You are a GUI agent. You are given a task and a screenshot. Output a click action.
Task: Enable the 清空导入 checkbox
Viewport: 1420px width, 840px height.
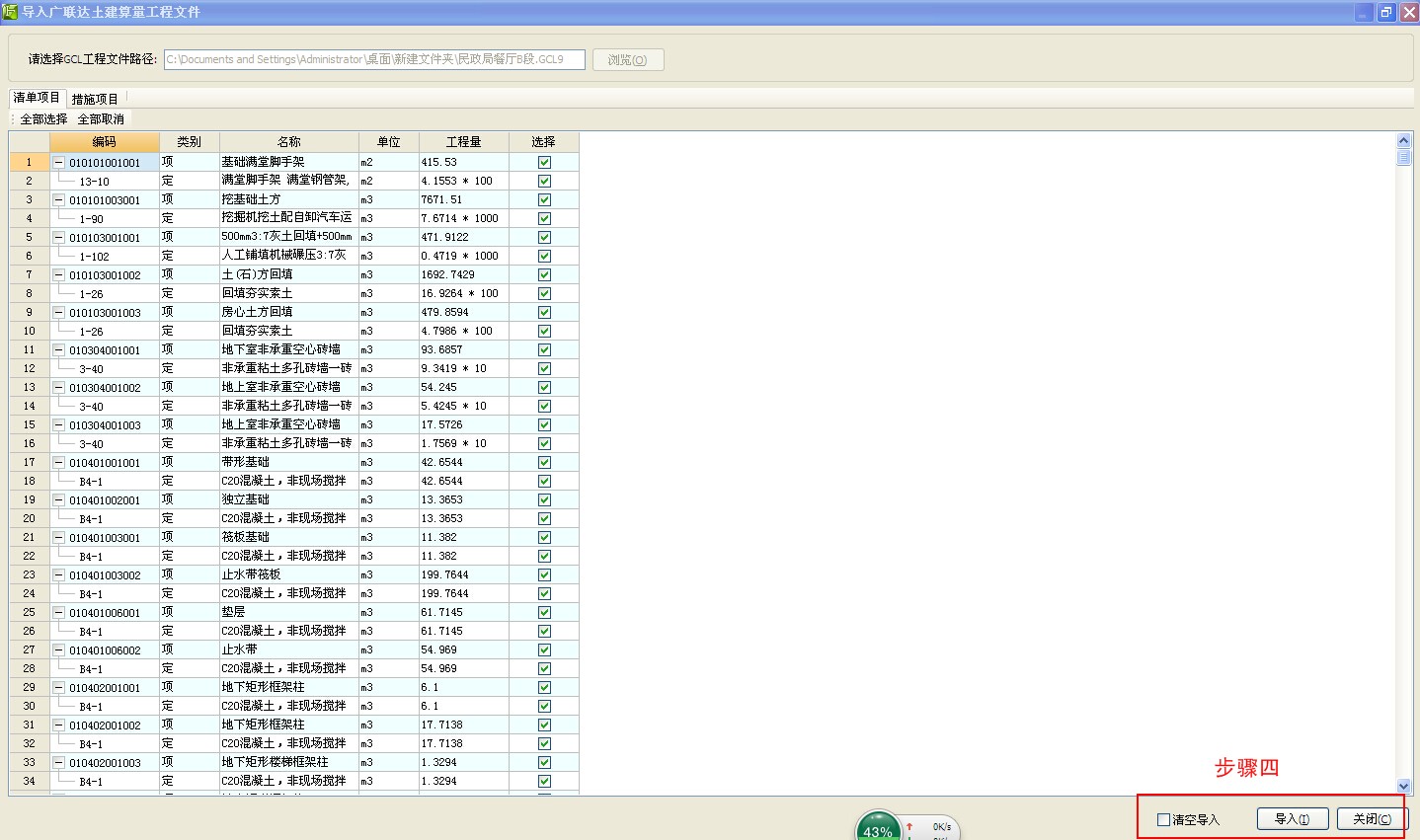[x=1163, y=819]
